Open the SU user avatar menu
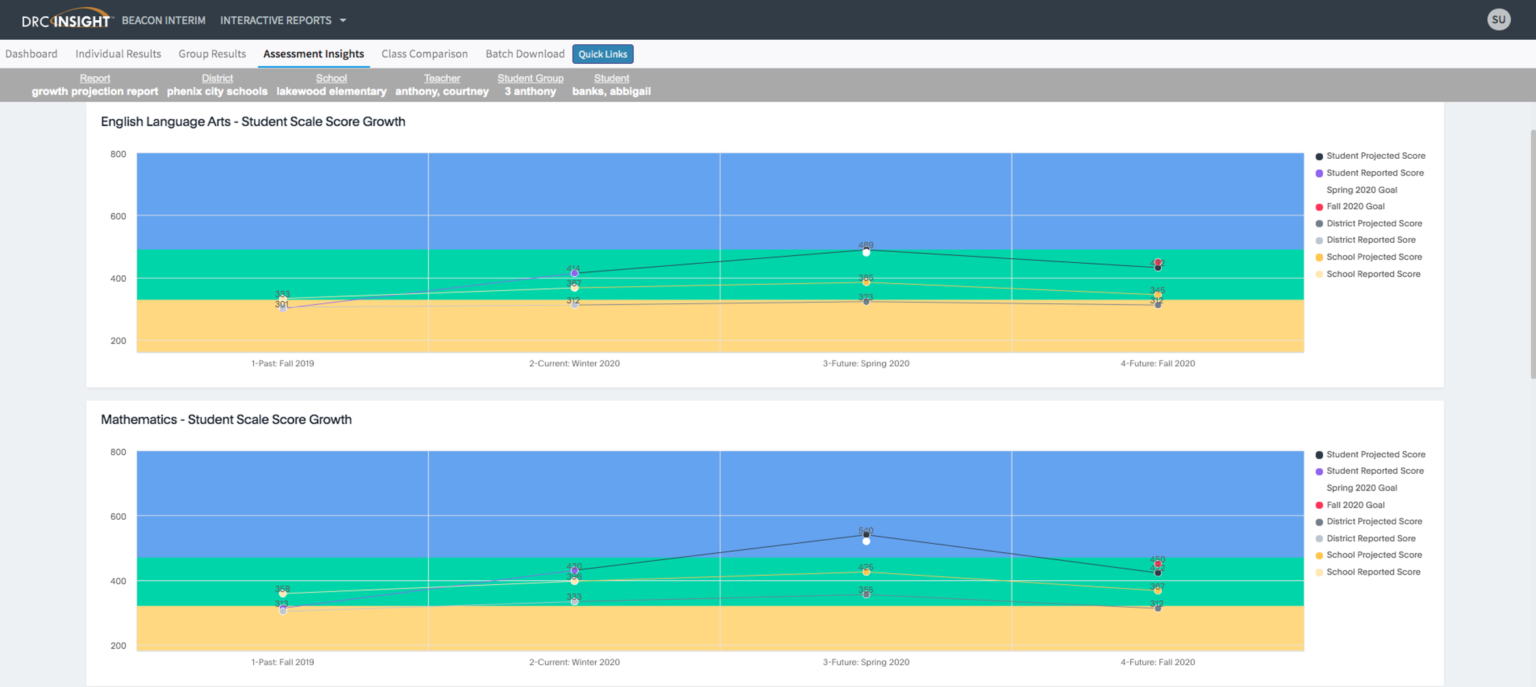Screen dimensions: 1536x687 1498,18
